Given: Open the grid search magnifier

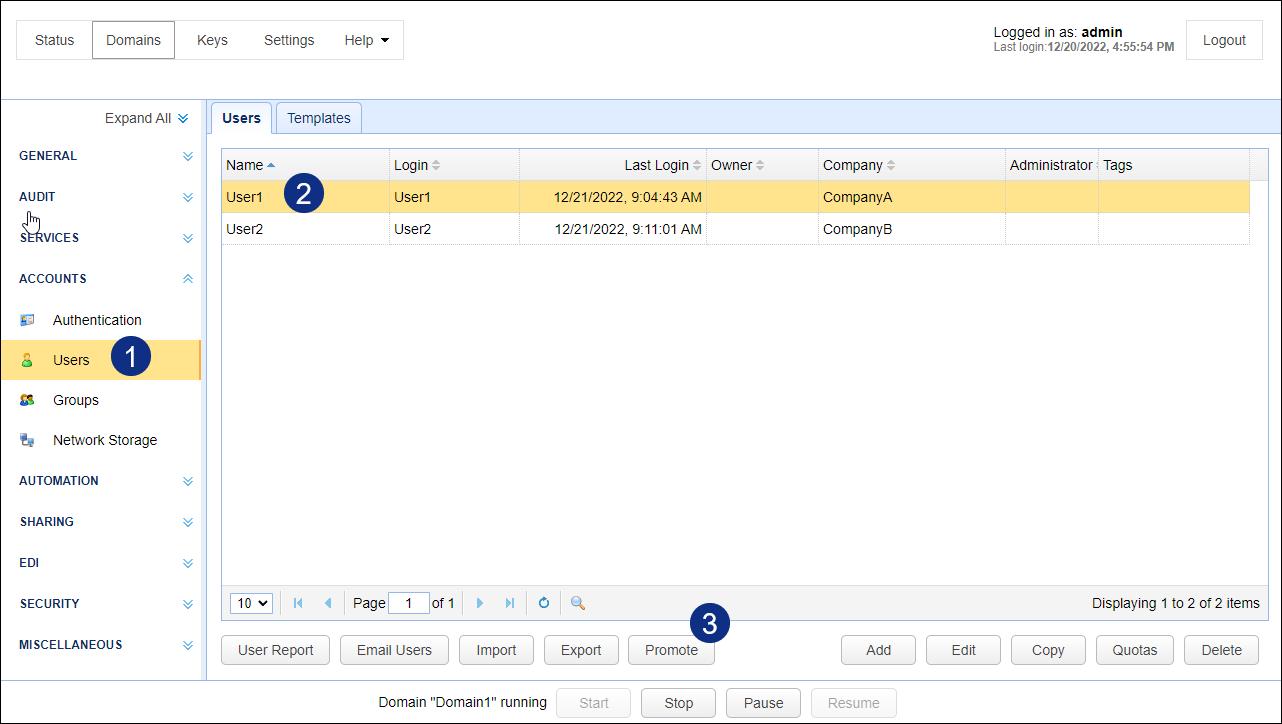Looking at the screenshot, I should (577, 603).
